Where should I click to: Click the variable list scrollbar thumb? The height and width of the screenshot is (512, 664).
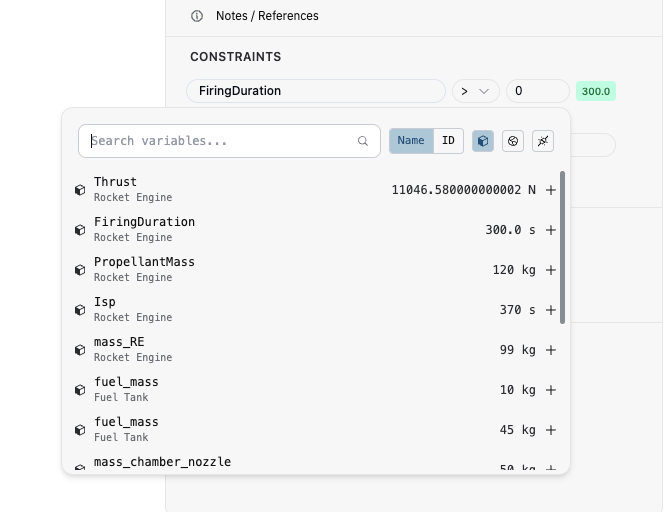[562, 247]
